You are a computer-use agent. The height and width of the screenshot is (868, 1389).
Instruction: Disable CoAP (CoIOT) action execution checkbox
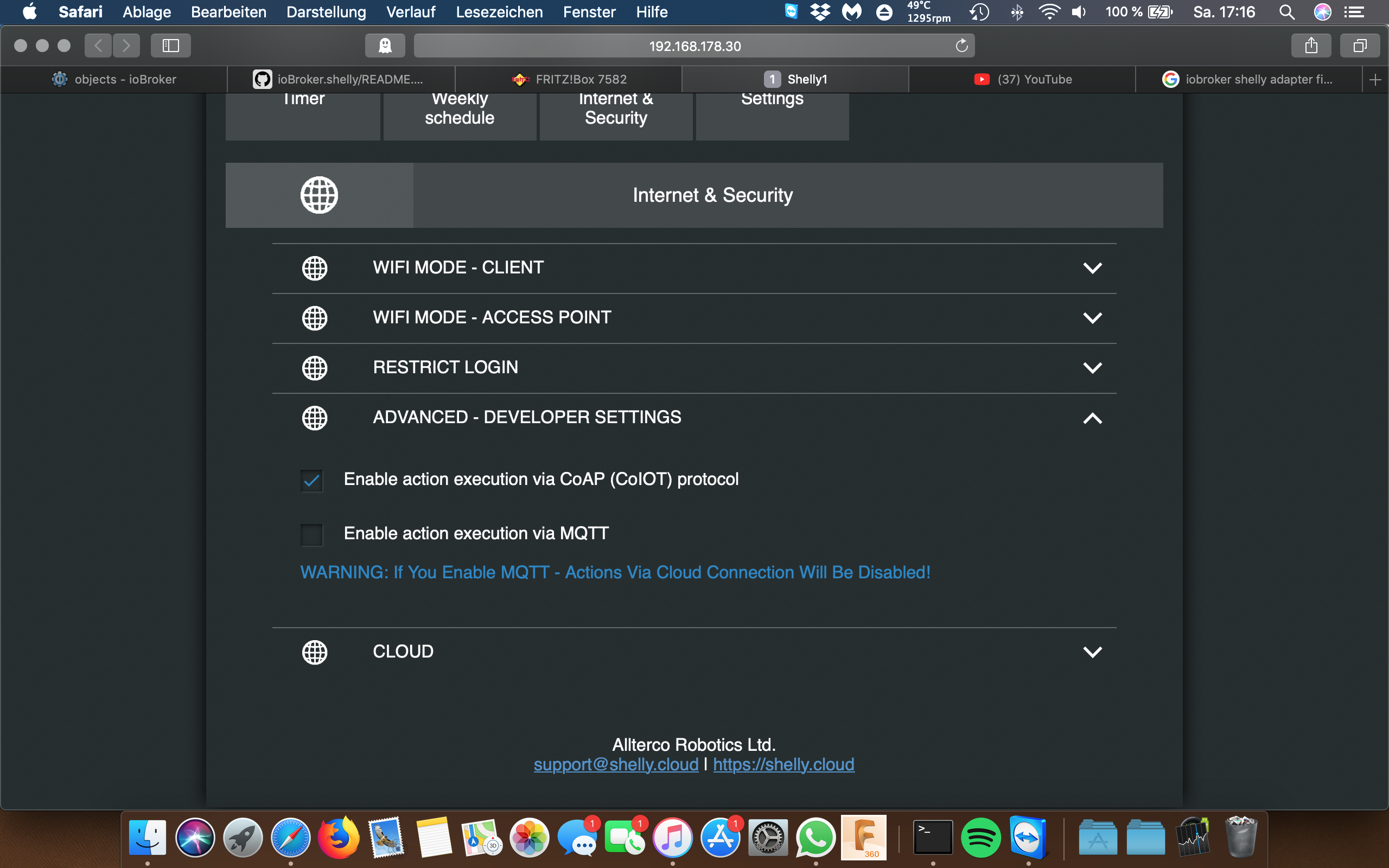click(x=311, y=481)
